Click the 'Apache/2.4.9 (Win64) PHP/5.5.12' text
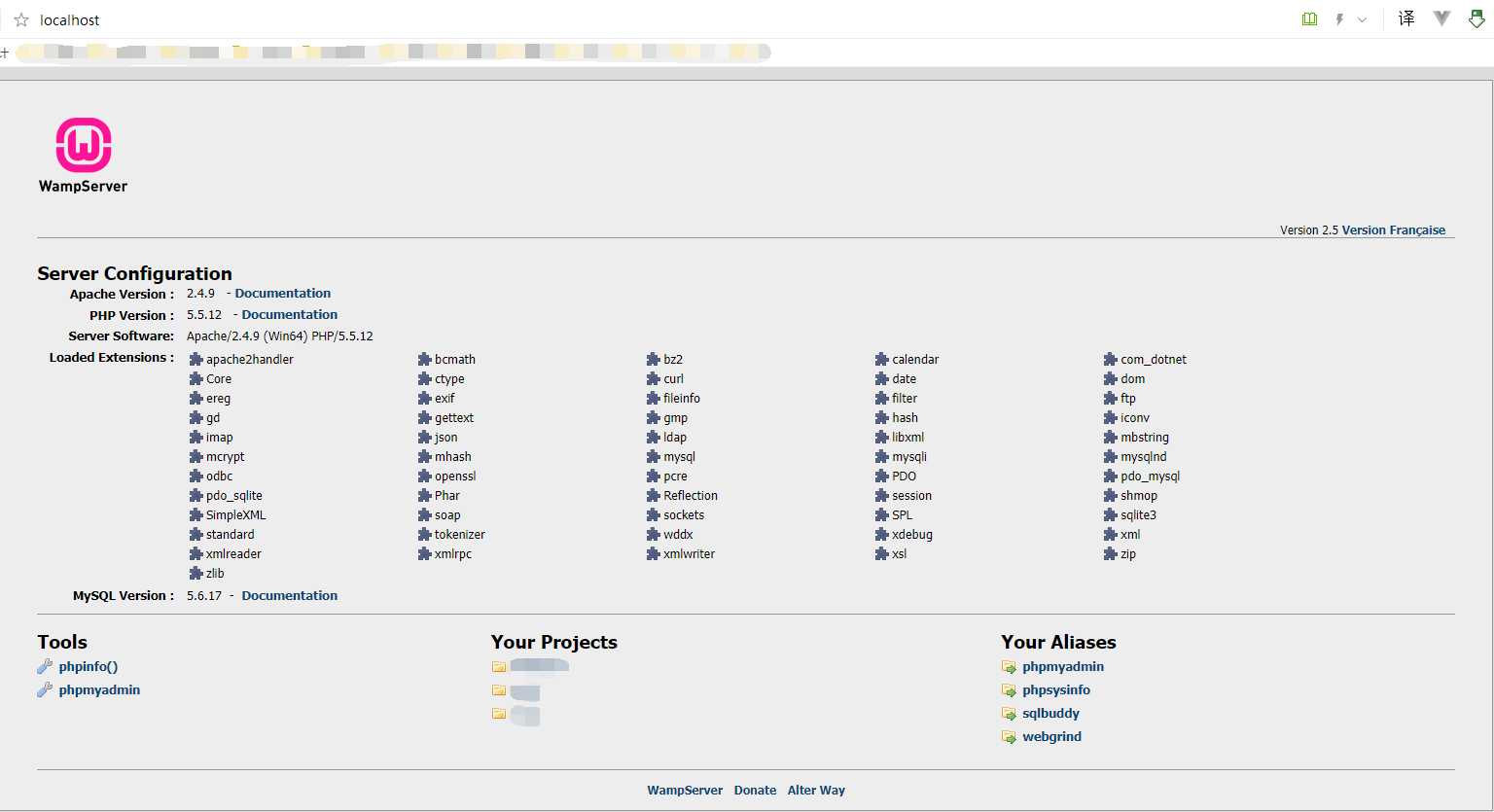Image resolution: width=1494 pixels, height=812 pixels. tap(280, 336)
